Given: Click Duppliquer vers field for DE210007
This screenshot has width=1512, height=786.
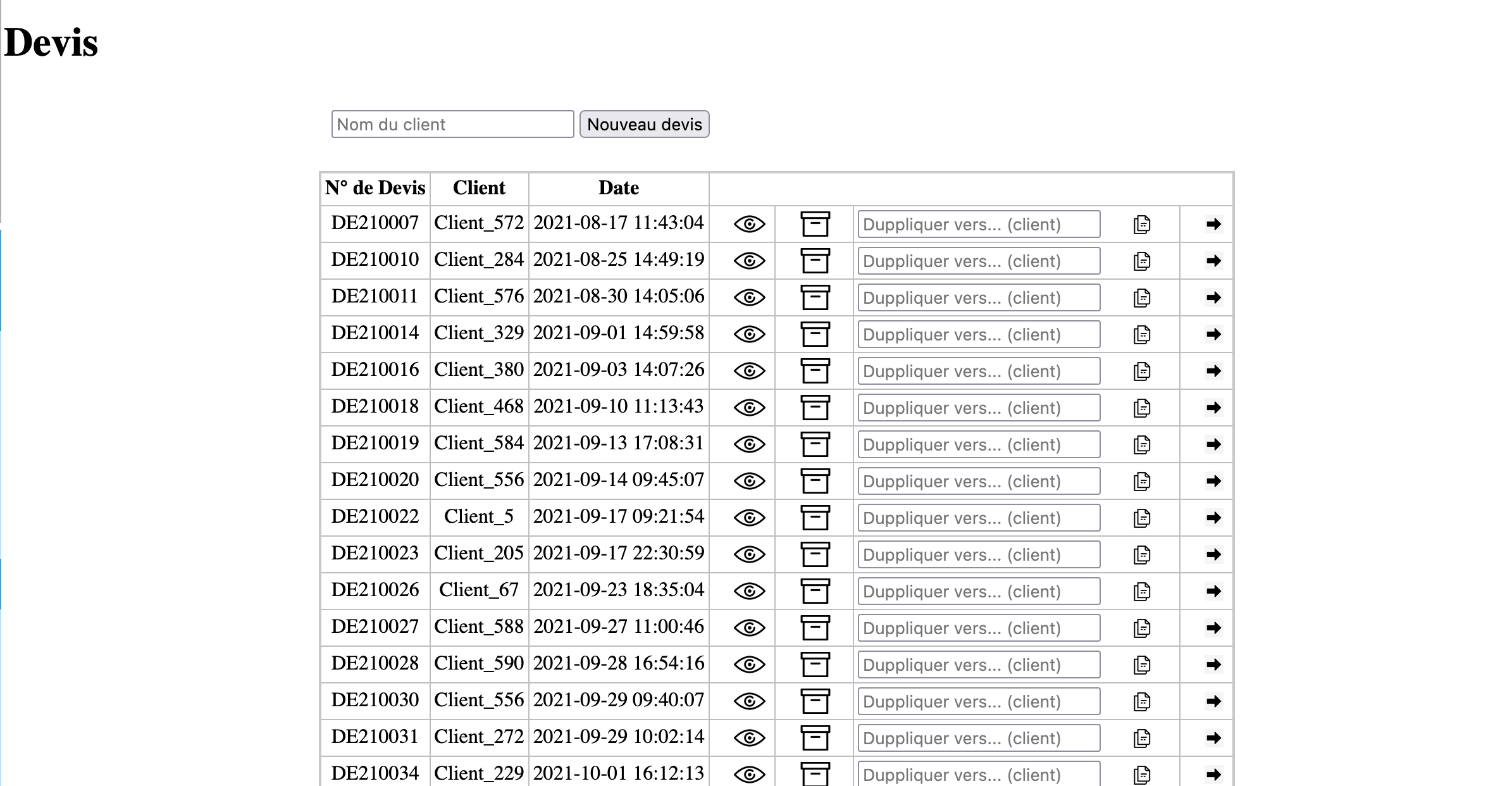Looking at the screenshot, I should (978, 224).
